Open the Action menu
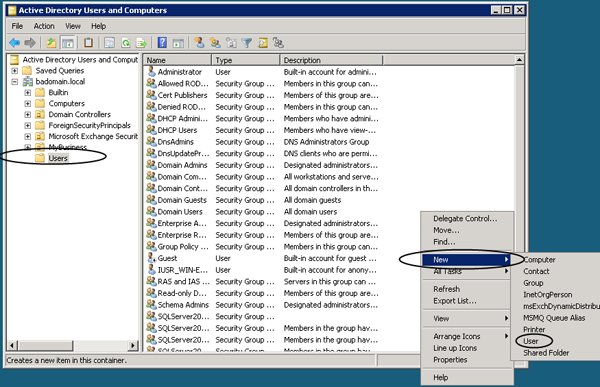 (x=44, y=26)
